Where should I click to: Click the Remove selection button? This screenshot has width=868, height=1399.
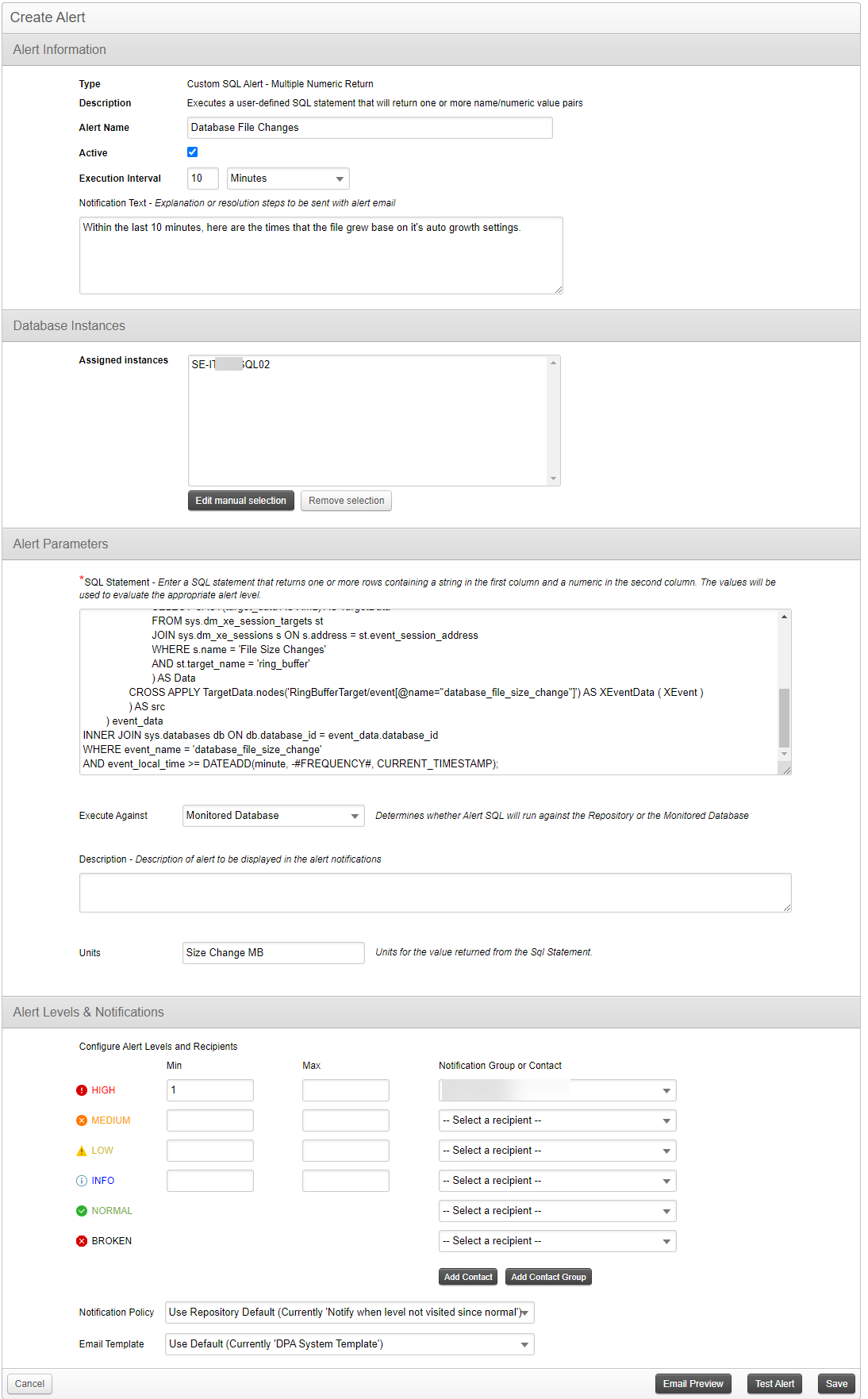pyautogui.click(x=346, y=501)
